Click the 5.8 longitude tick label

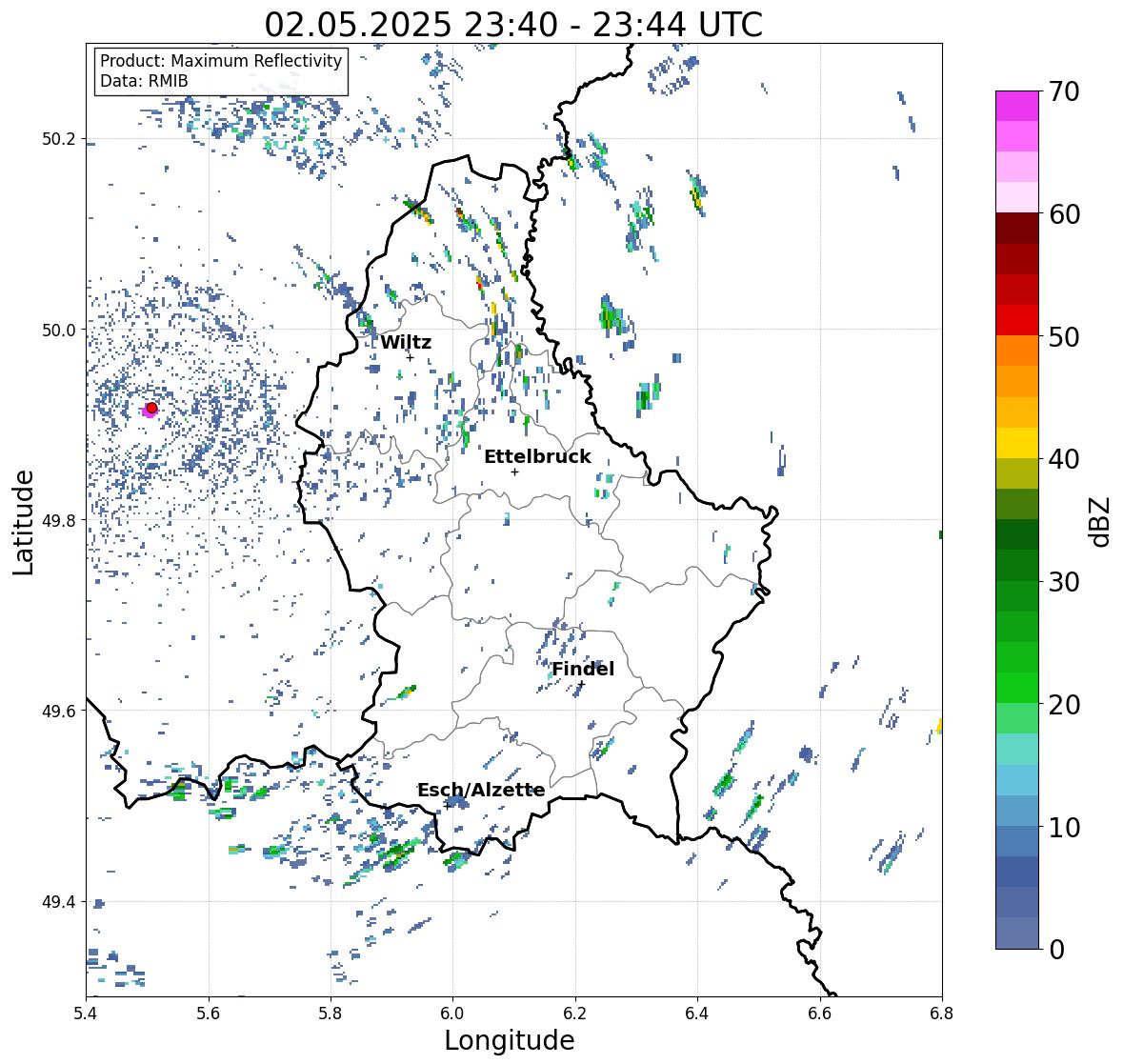(331, 1013)
